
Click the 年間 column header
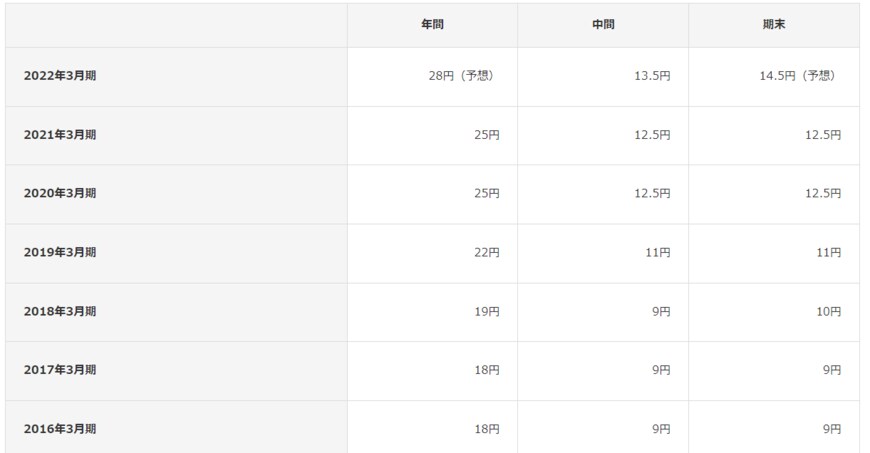click(432, 25)
